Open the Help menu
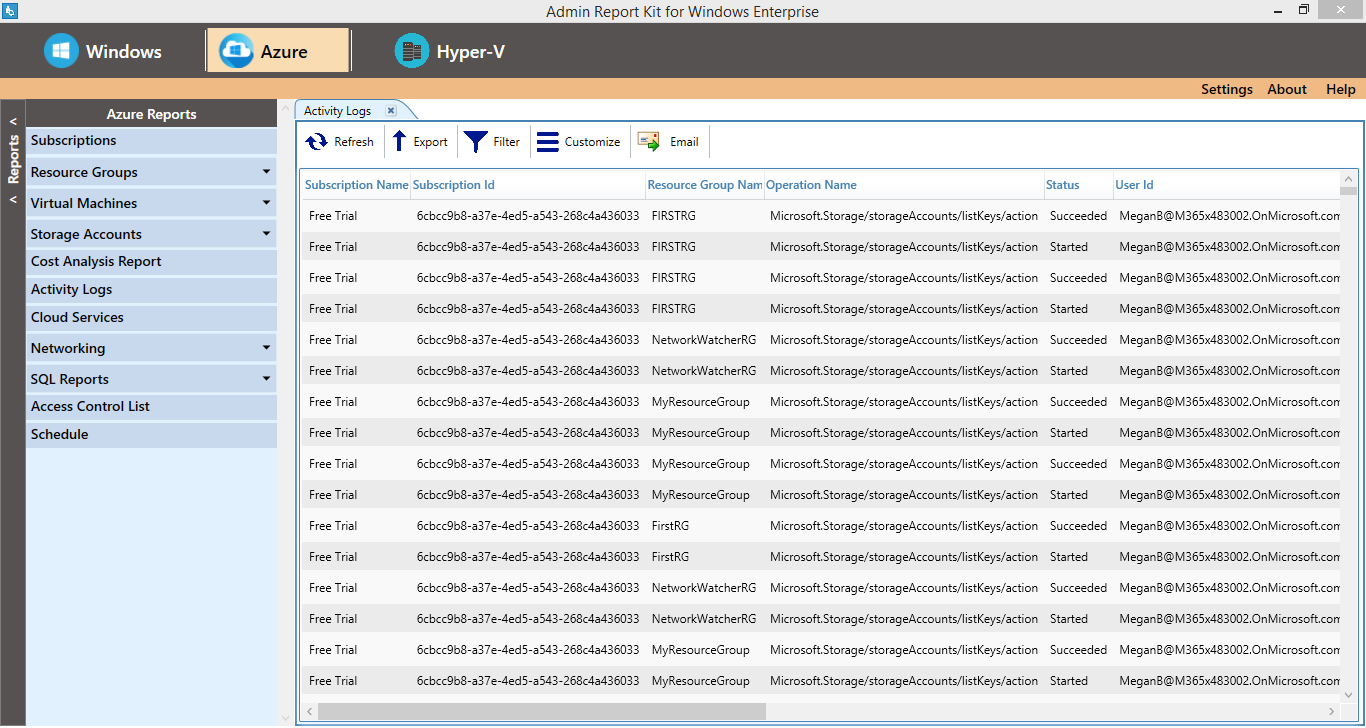Screen dimensions: 1366x728 coord(1341,89)
